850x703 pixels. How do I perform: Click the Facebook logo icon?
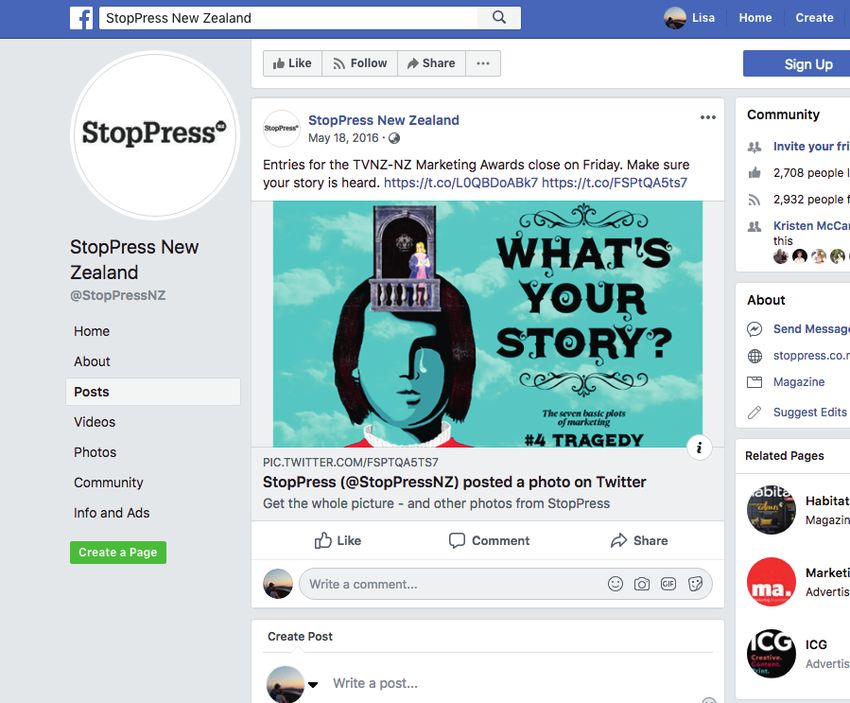click(x=81, y=18)
